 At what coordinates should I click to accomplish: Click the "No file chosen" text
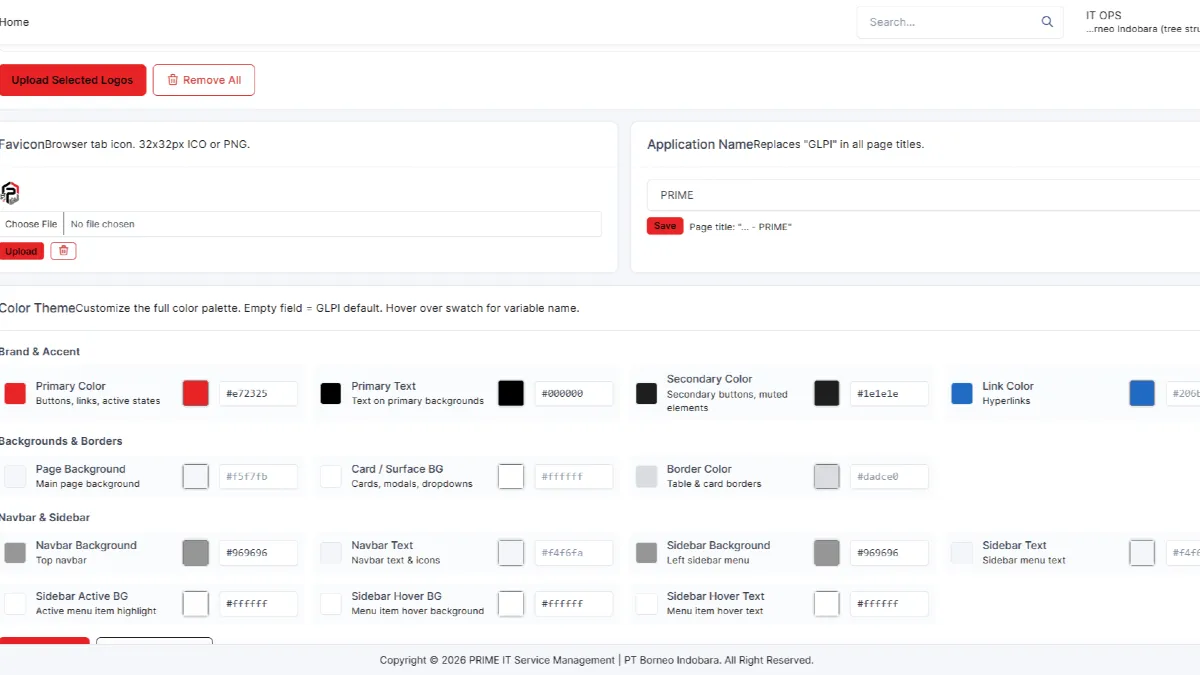pos(102,224)
